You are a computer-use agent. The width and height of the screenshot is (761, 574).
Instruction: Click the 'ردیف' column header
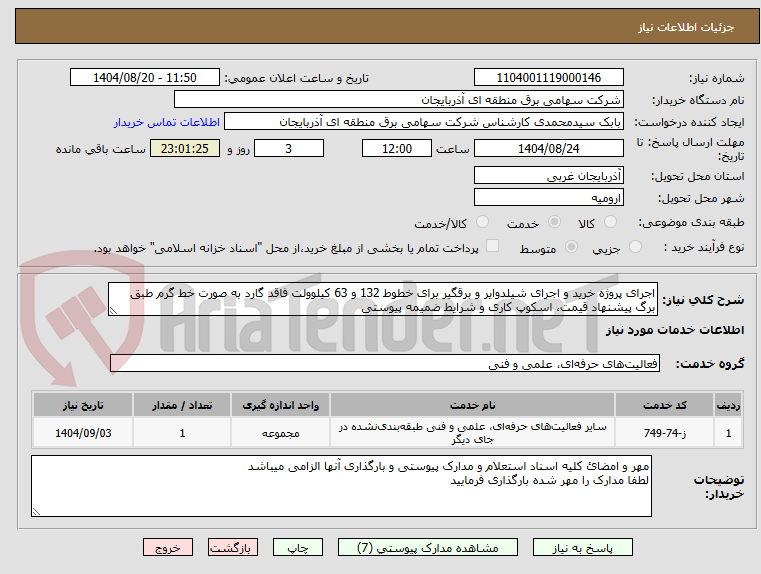coord(728,405)
